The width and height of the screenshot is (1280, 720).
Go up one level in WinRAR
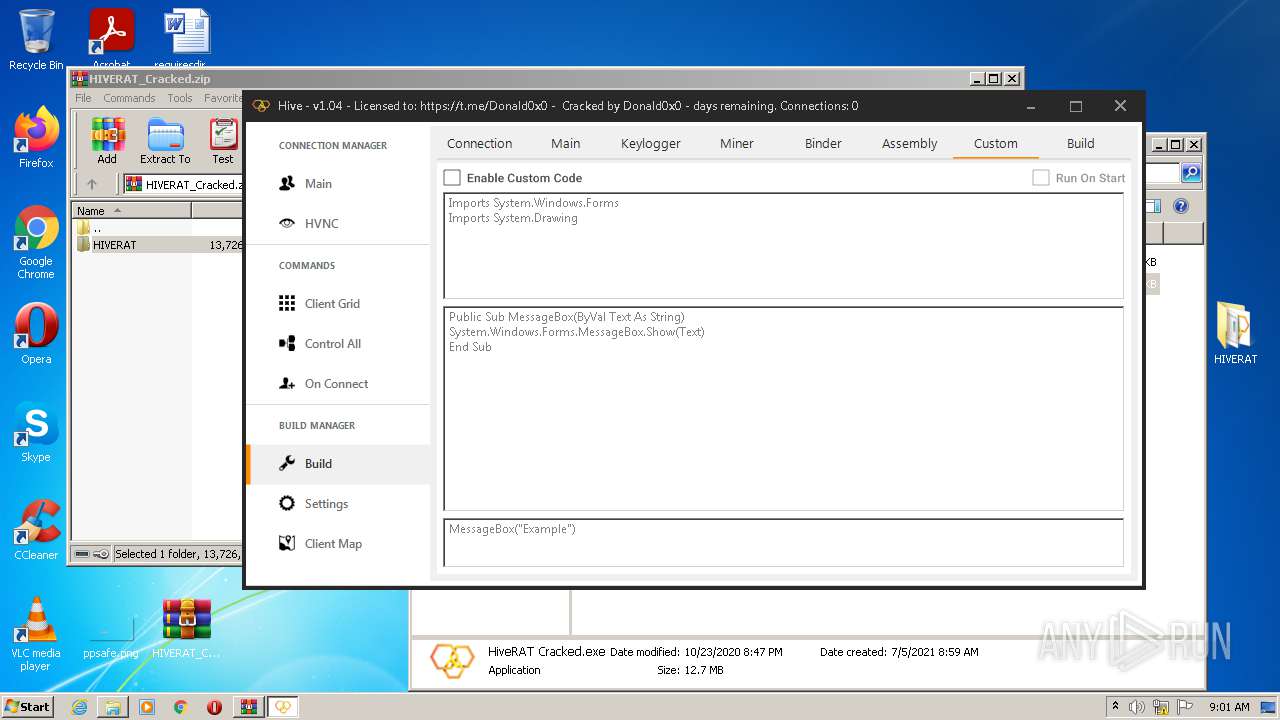(92, 184)
